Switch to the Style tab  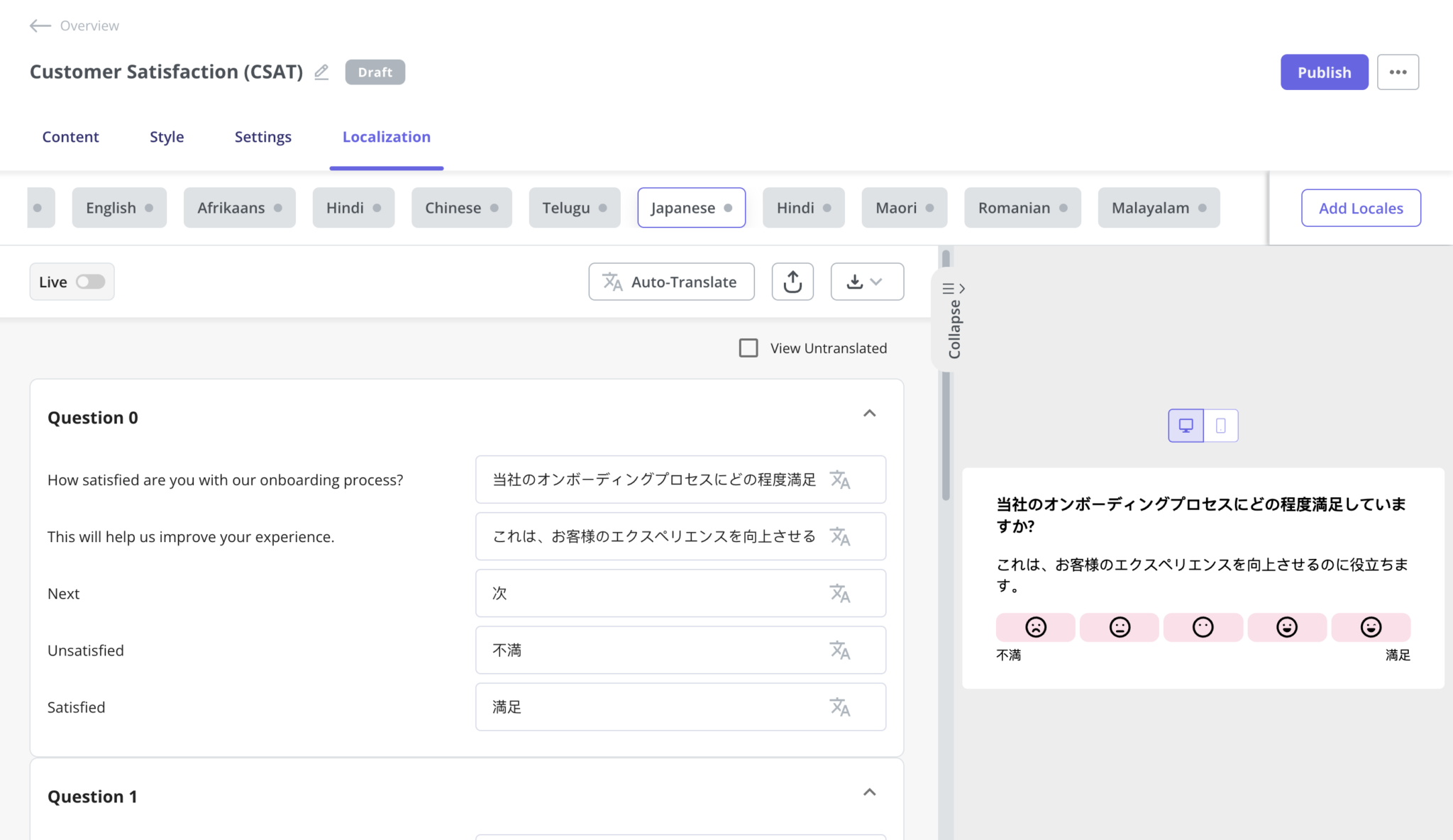(167, 136)
